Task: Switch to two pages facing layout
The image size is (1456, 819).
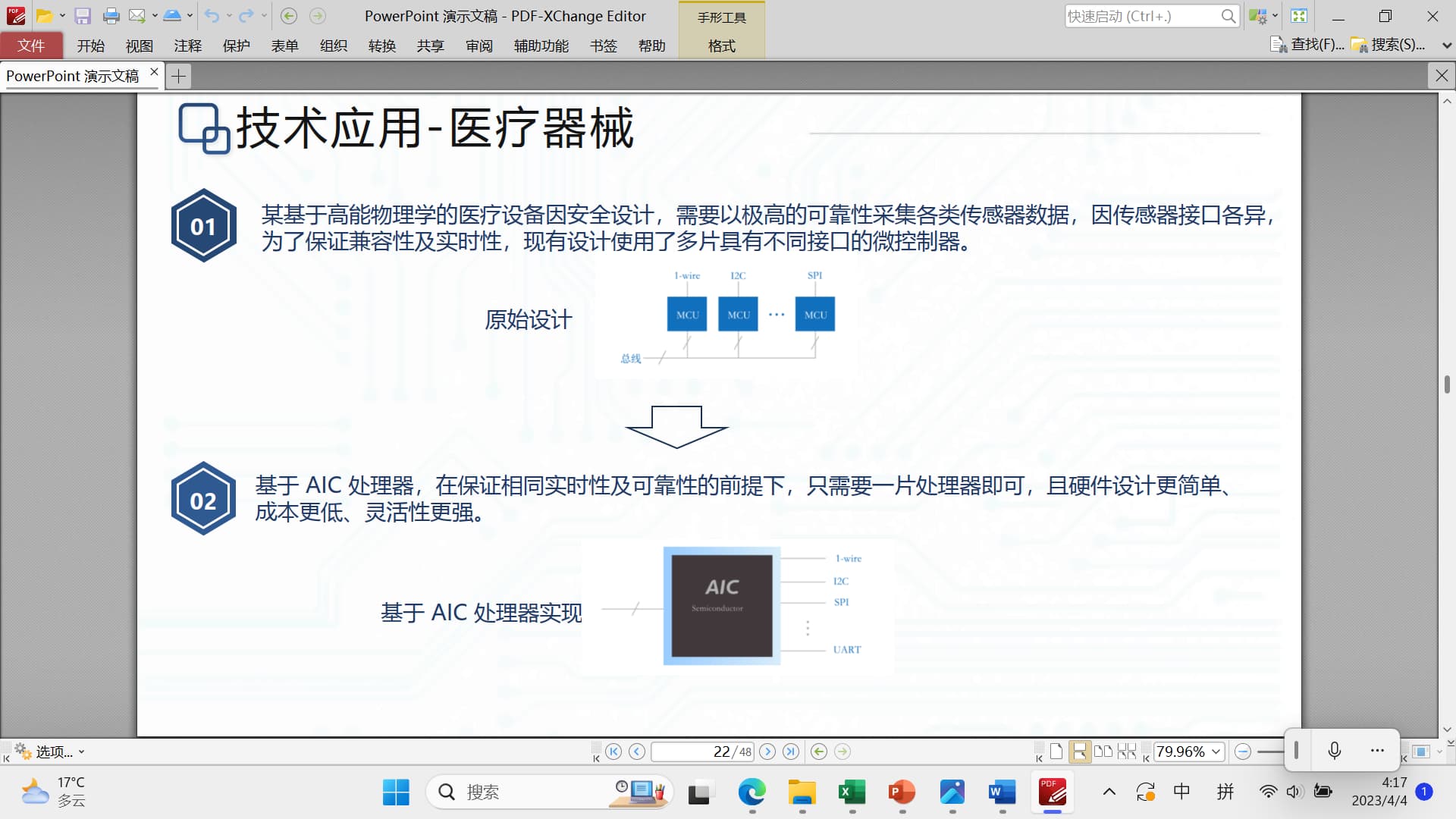Action: [x=1103, y=752]
